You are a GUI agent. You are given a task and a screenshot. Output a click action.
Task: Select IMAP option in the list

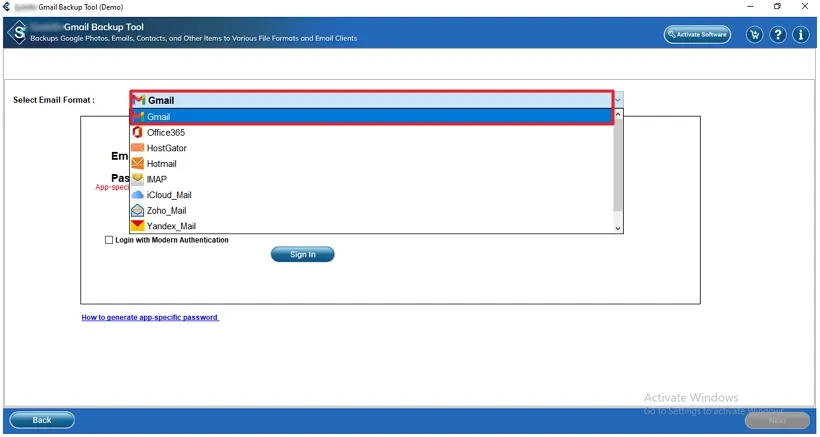pyautogui.click(x=372, y=179)
